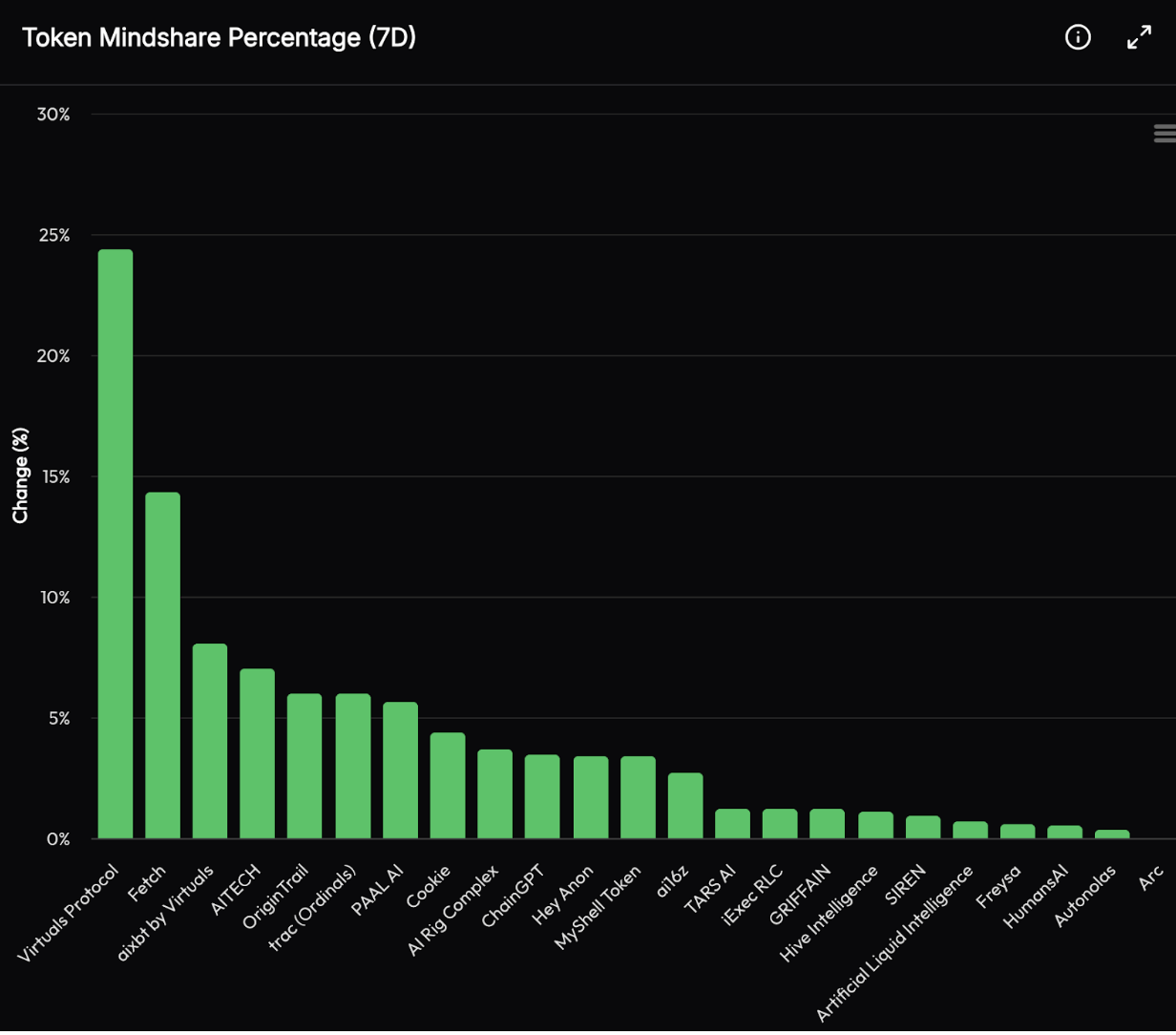This screenshot has width=1176, height=1035.
Task: Select the Hey Anon bar
Action: tap(590, 797)
